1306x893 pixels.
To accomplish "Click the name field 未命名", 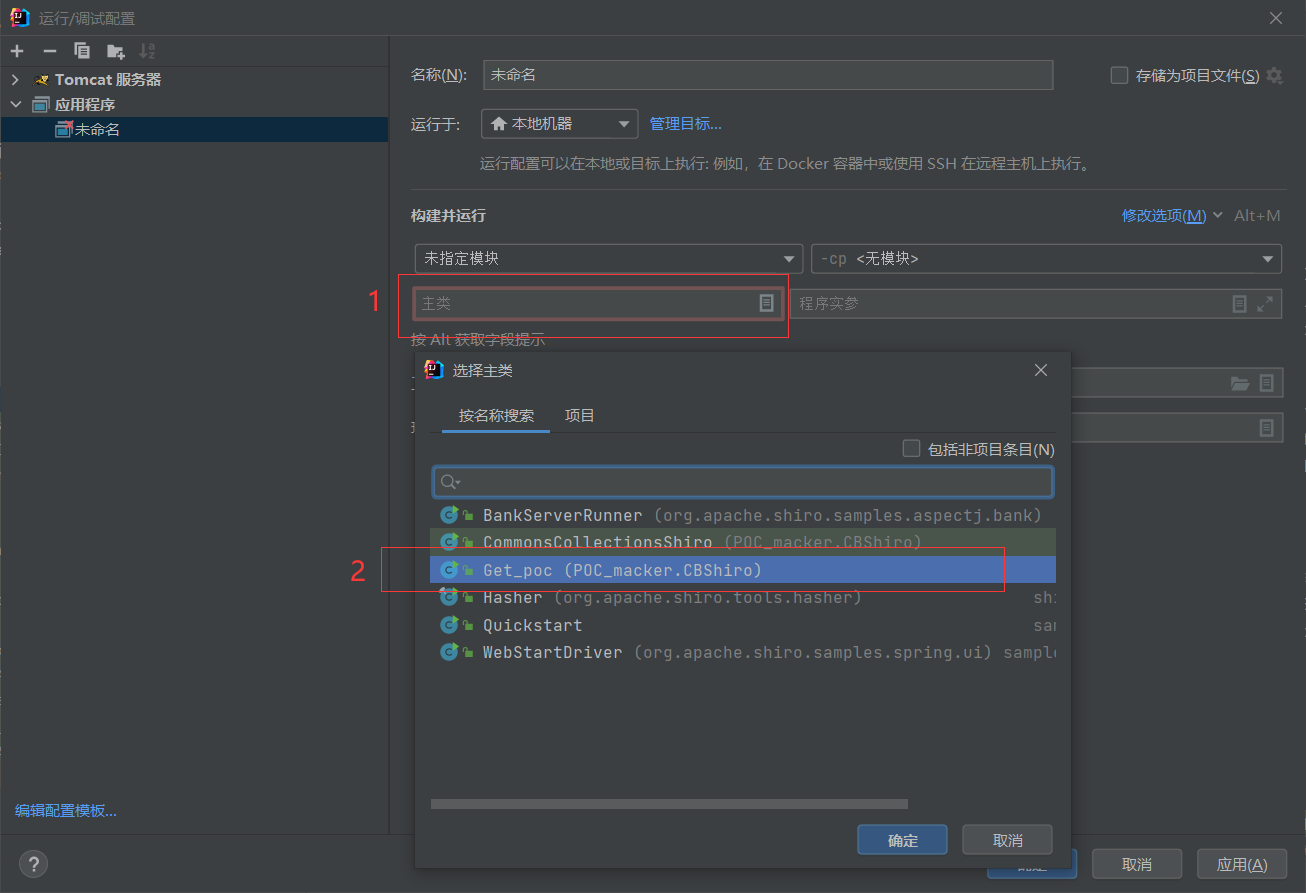I will pos(768,75).
